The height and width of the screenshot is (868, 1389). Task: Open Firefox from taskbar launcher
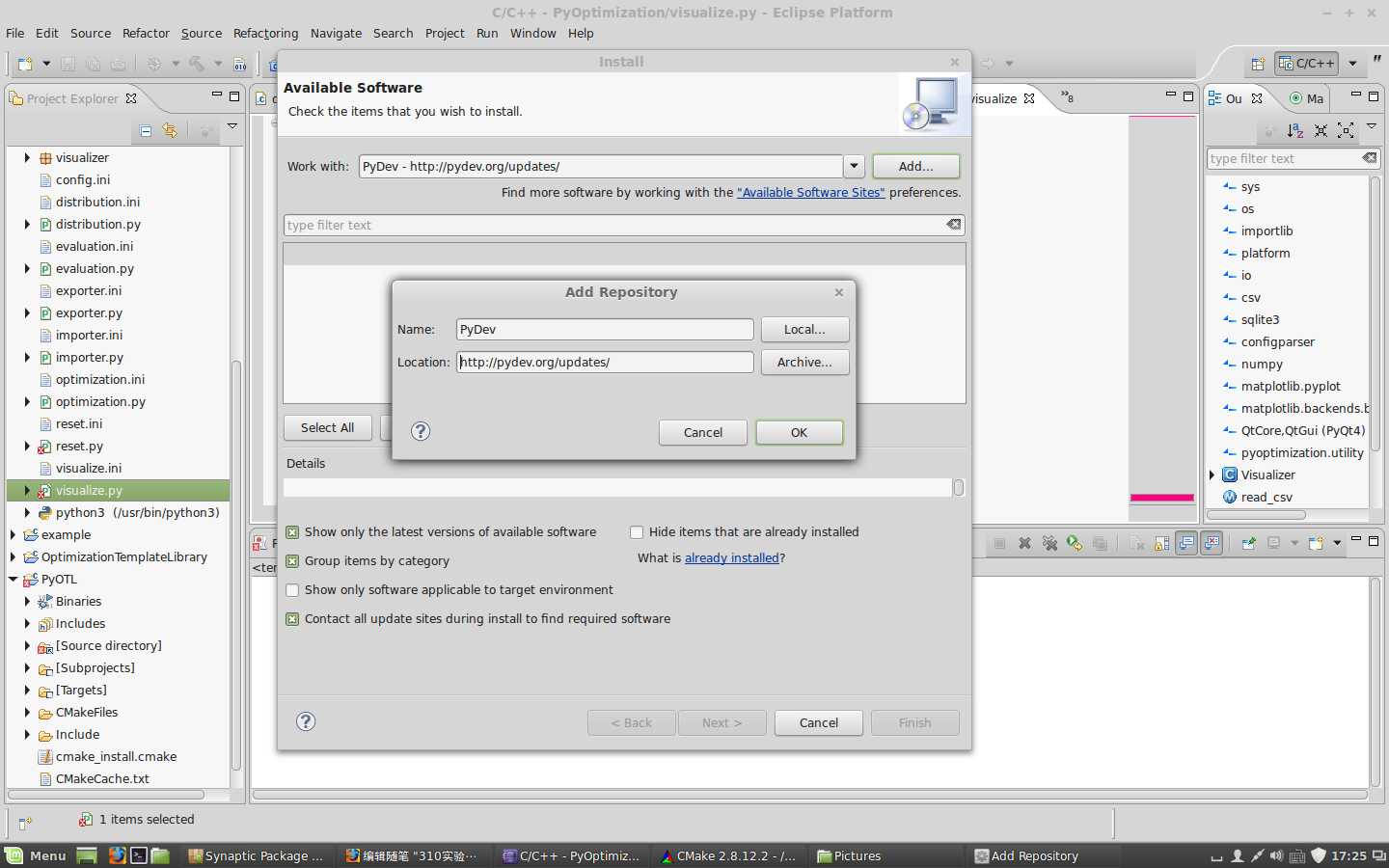117,855
